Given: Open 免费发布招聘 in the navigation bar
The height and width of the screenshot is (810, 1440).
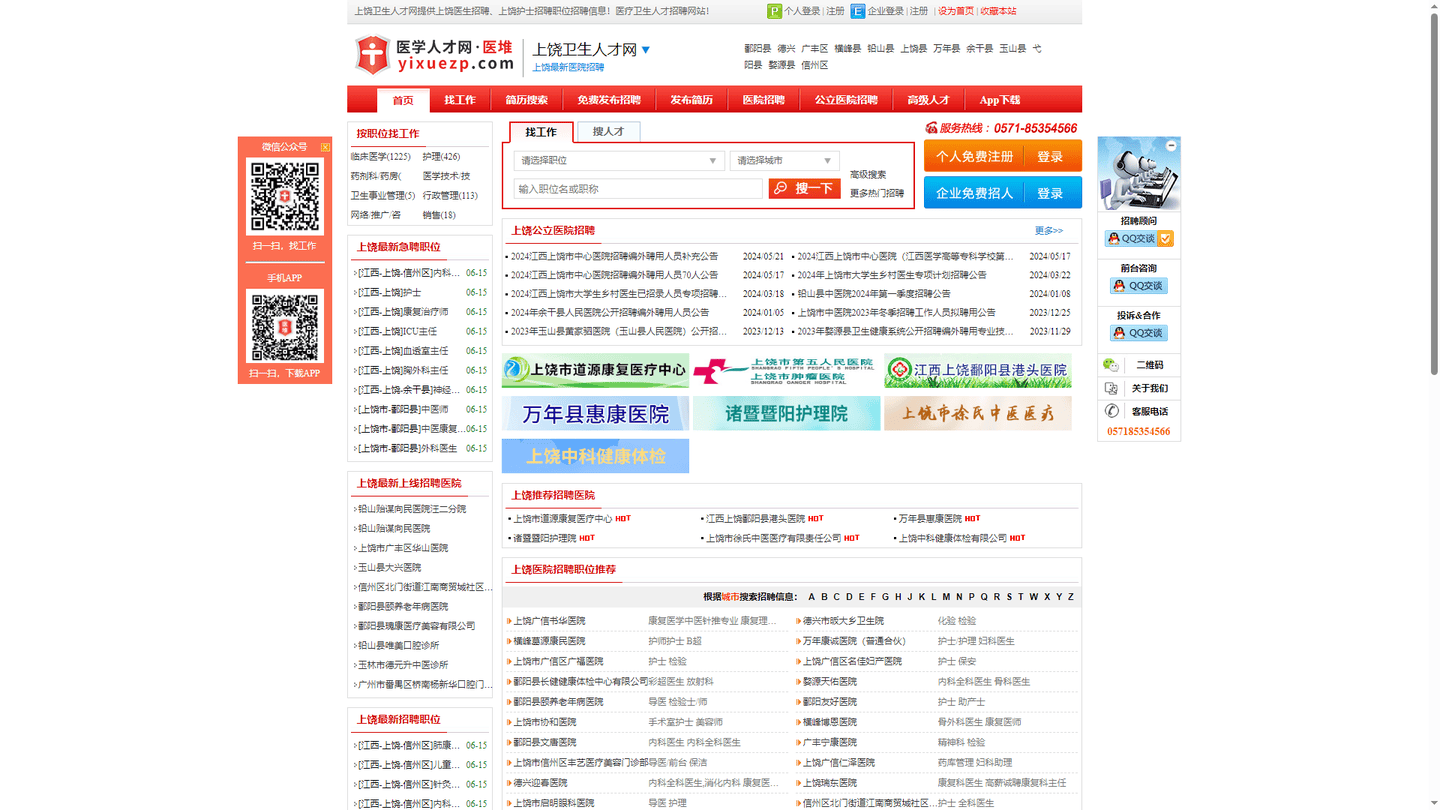Looking at the screenshot, I should point(609,100).
